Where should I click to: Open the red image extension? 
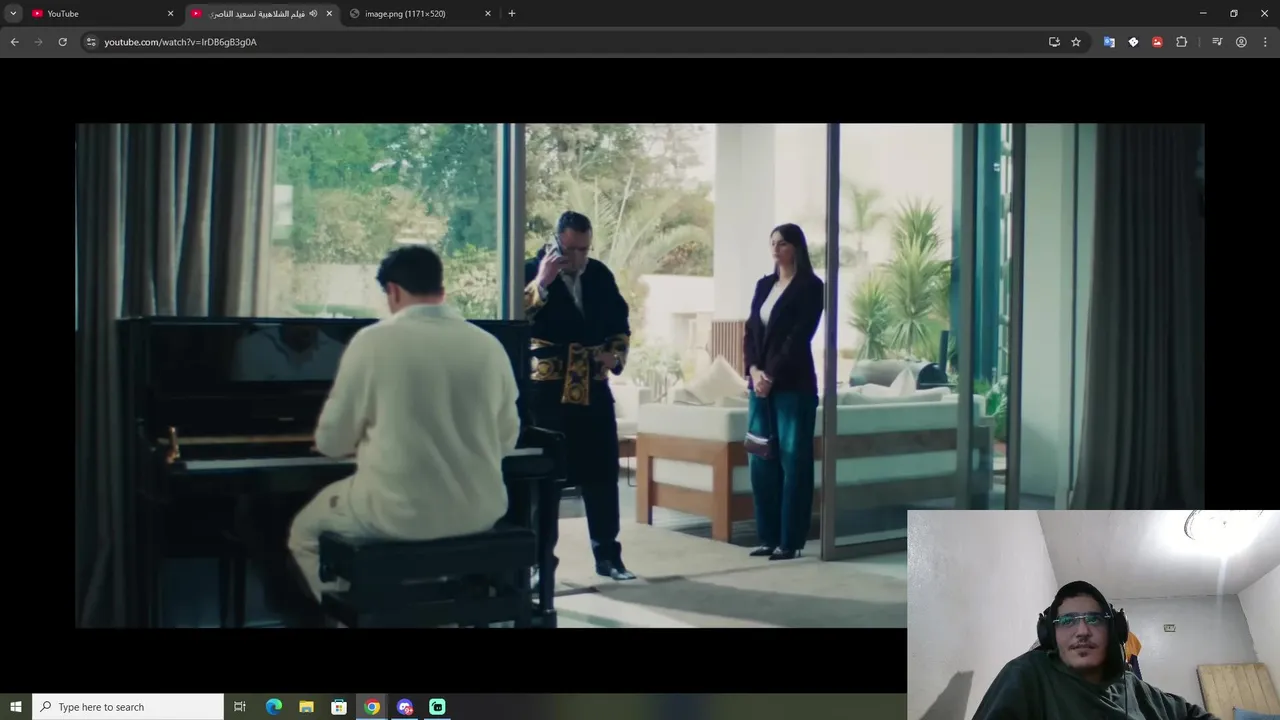point(1157,42)
